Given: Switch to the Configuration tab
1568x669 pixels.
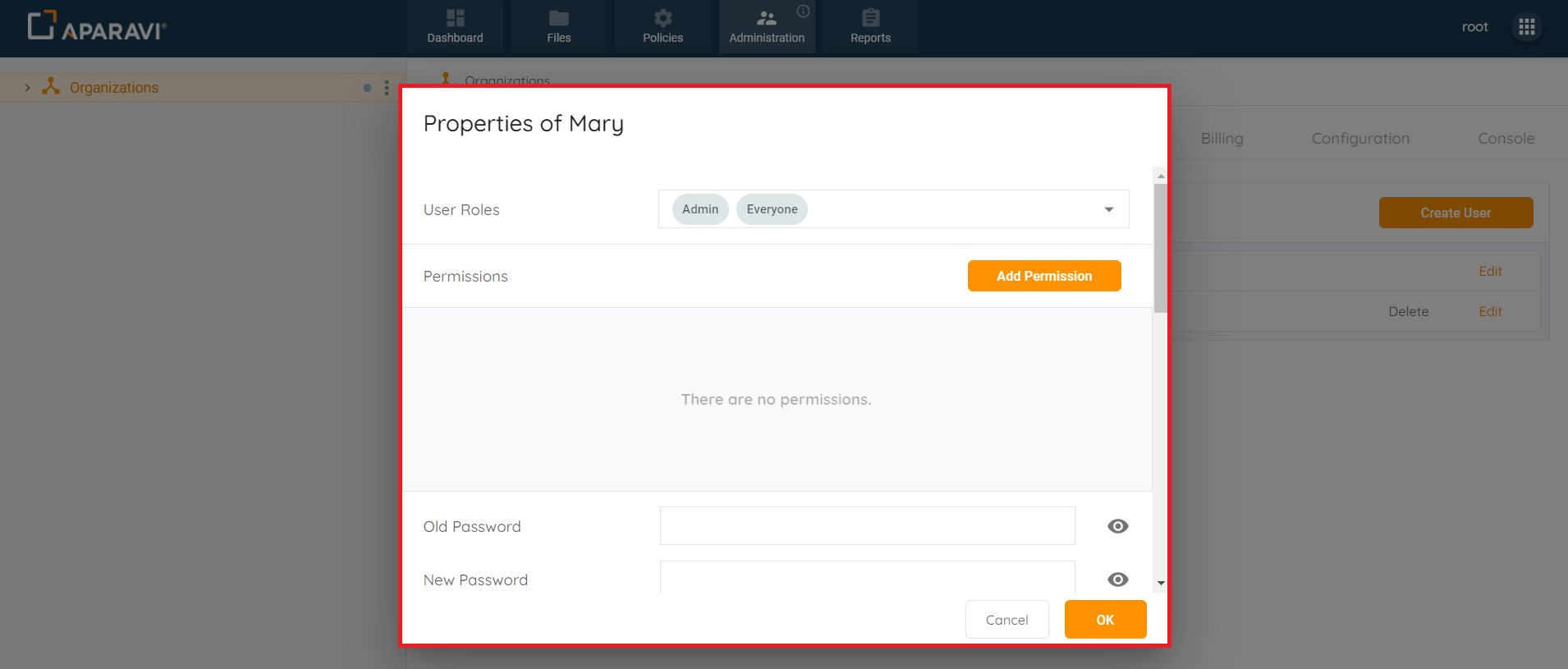Looking at the screenshot, I should coord(1360,138).
